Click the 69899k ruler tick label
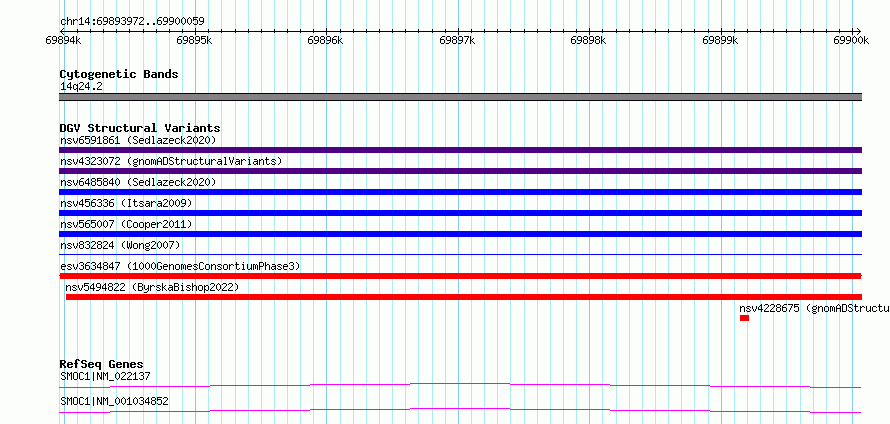This screenshot has height=424, width=890. click(720, 40)
